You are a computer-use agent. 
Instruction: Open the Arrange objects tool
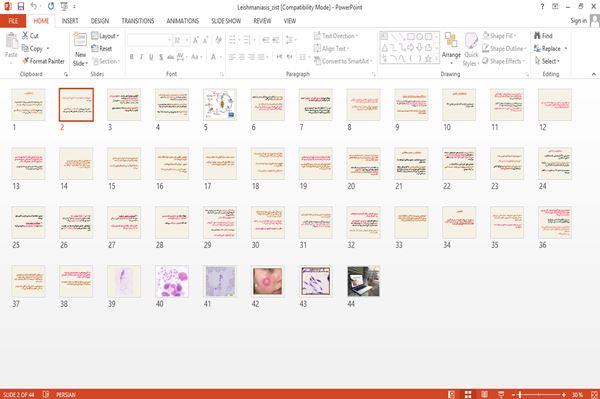tap(451, 48)
